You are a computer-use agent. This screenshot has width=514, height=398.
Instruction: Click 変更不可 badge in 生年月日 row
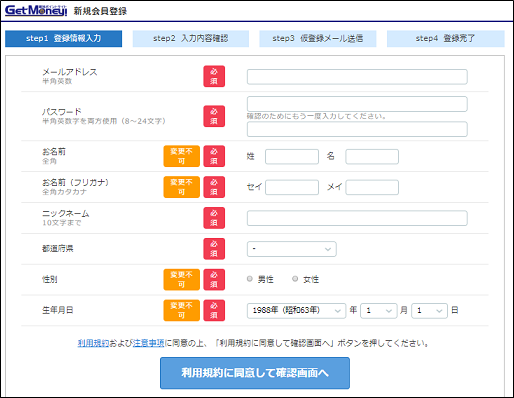click(x=182, y=310)
